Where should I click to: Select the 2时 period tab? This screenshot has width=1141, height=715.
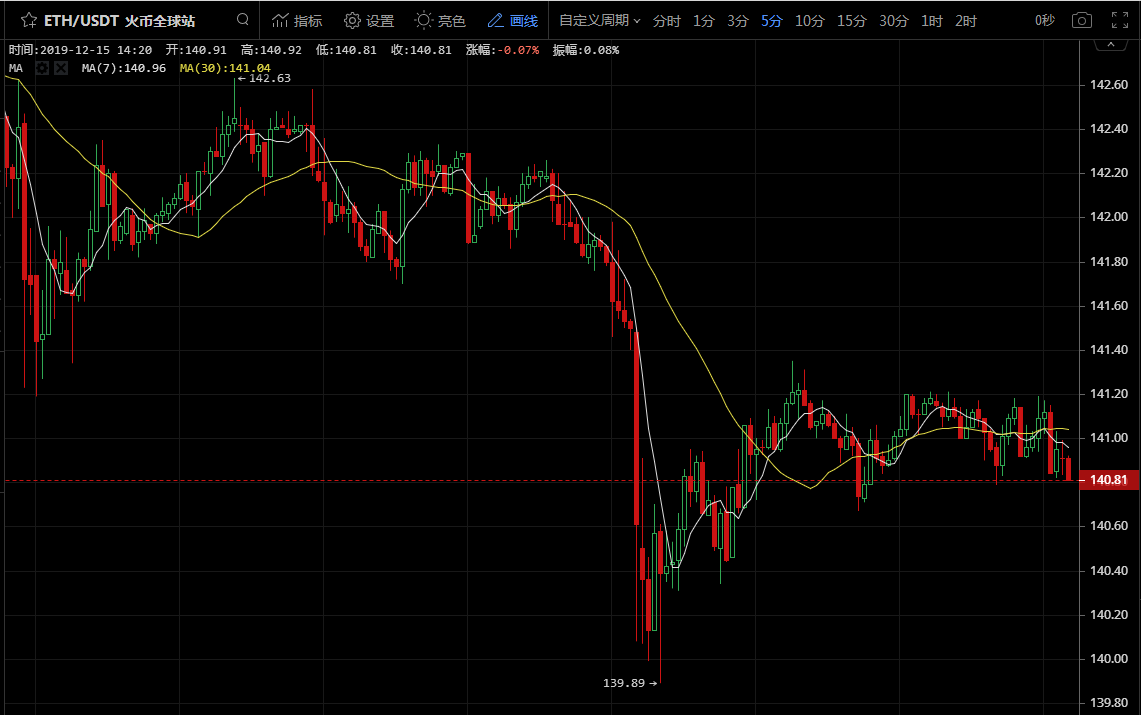(966, 21)
